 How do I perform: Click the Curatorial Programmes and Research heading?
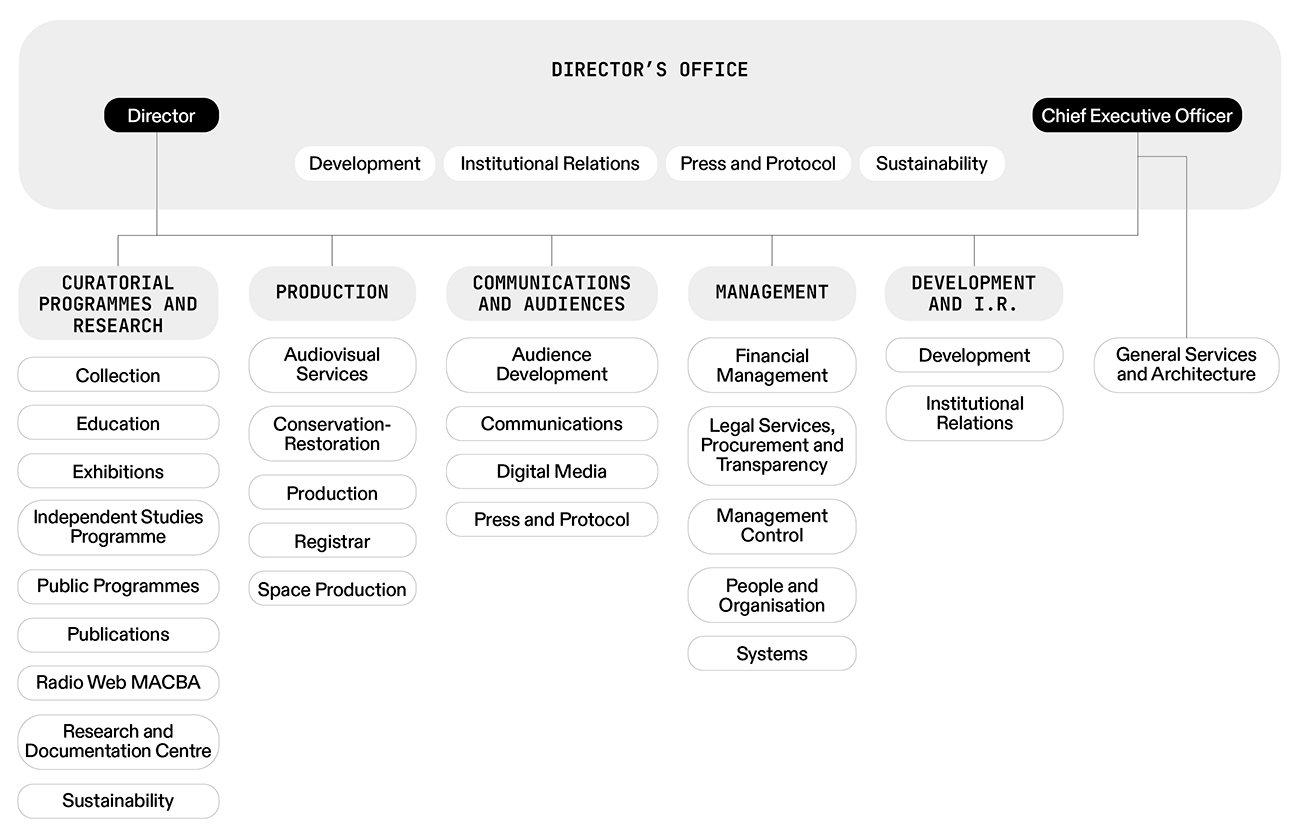118,304
